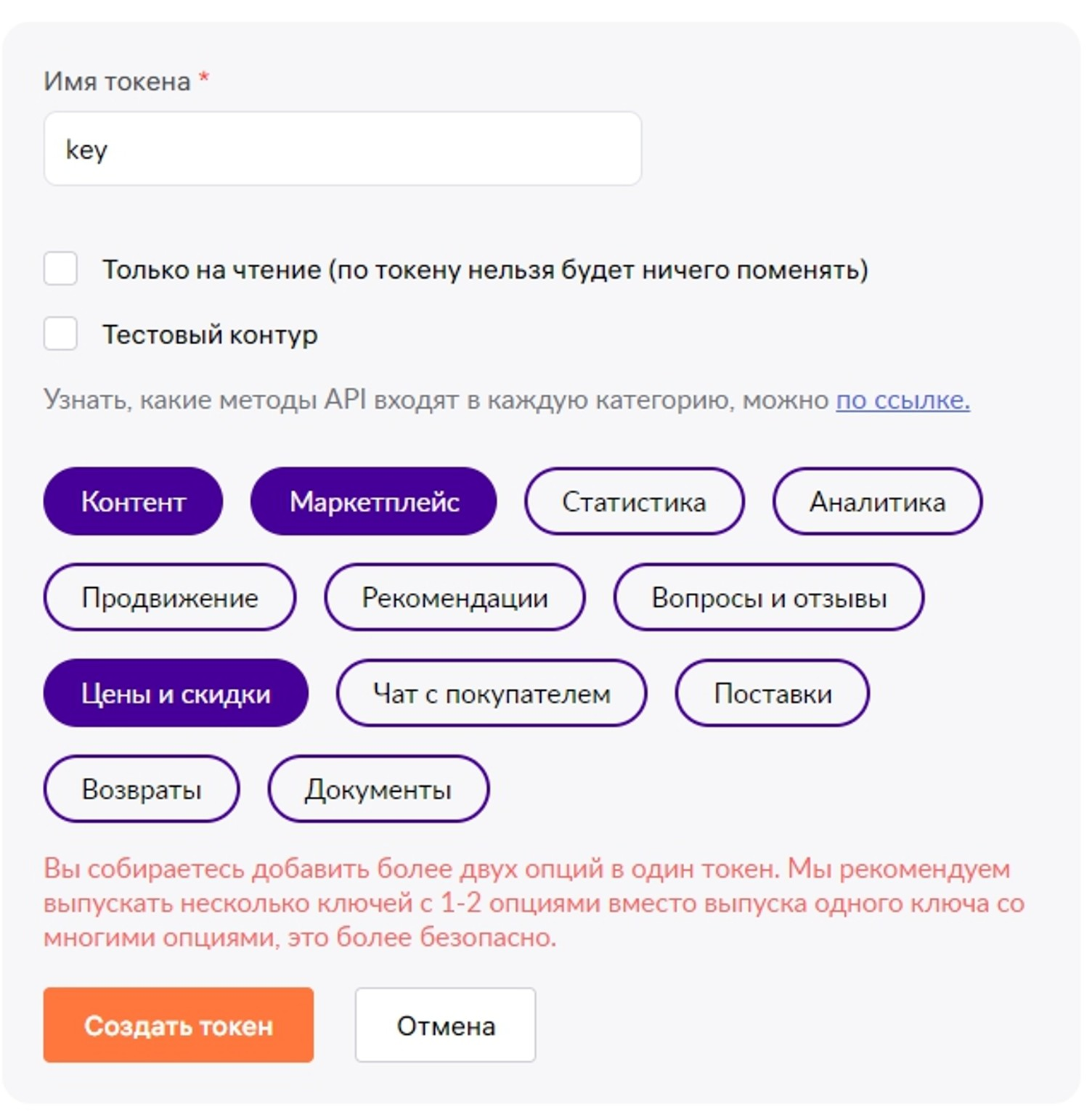Select the Статистика category chip

pyautogui.click(x=634, y=502)
